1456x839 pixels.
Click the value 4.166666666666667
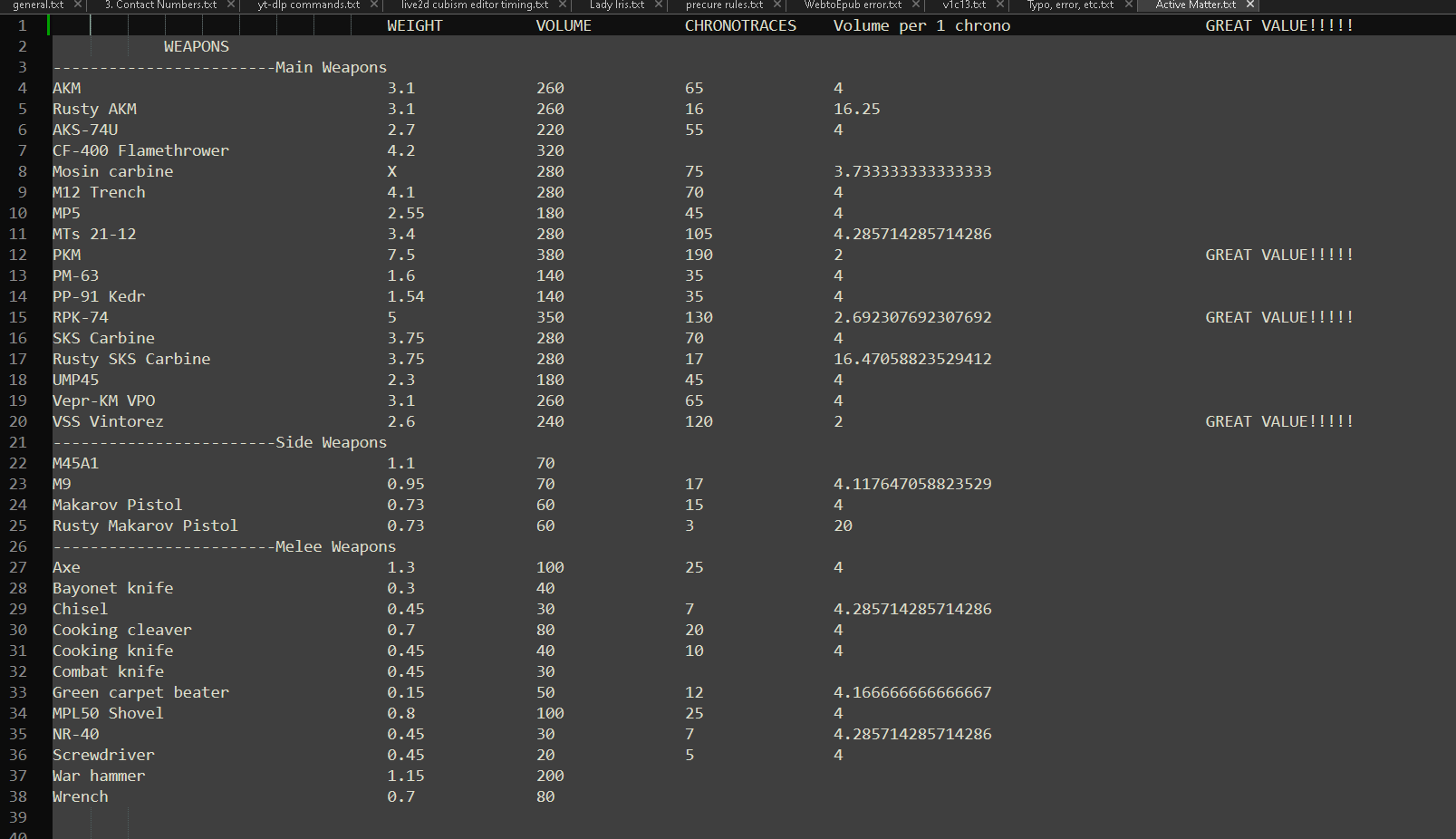pos(912,692)
